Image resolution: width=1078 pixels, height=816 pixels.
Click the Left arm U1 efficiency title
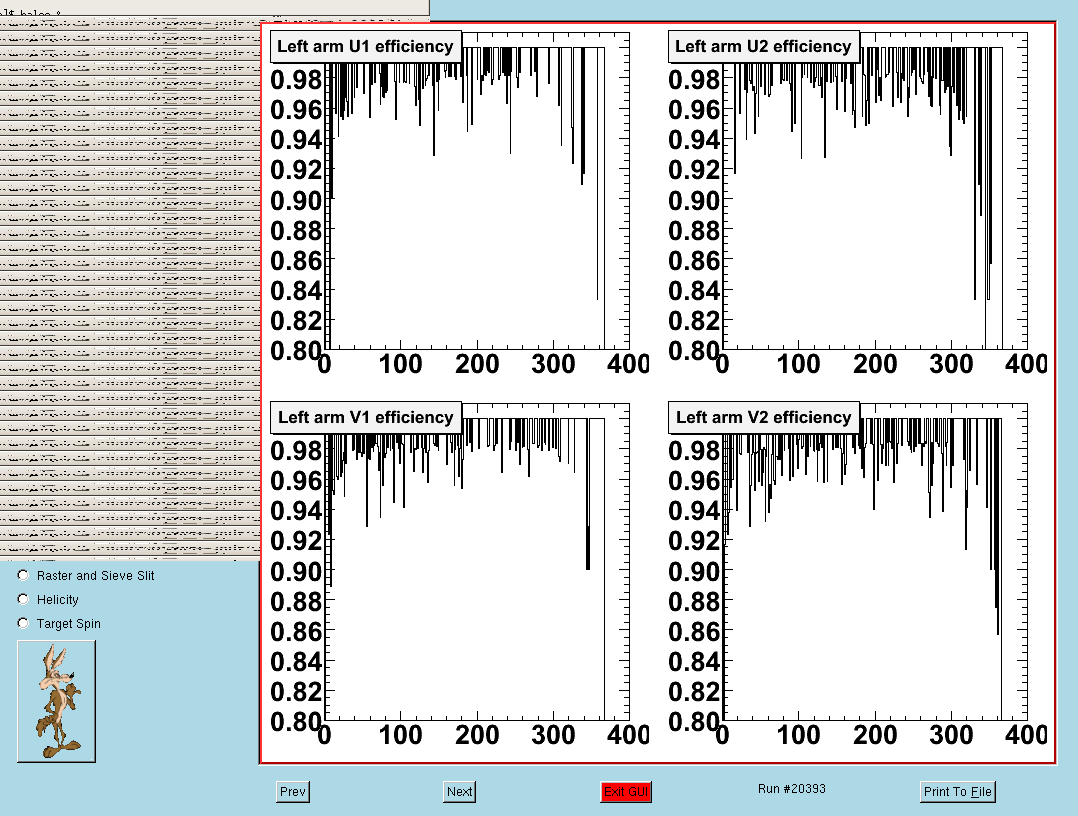[x=365, y=46]
